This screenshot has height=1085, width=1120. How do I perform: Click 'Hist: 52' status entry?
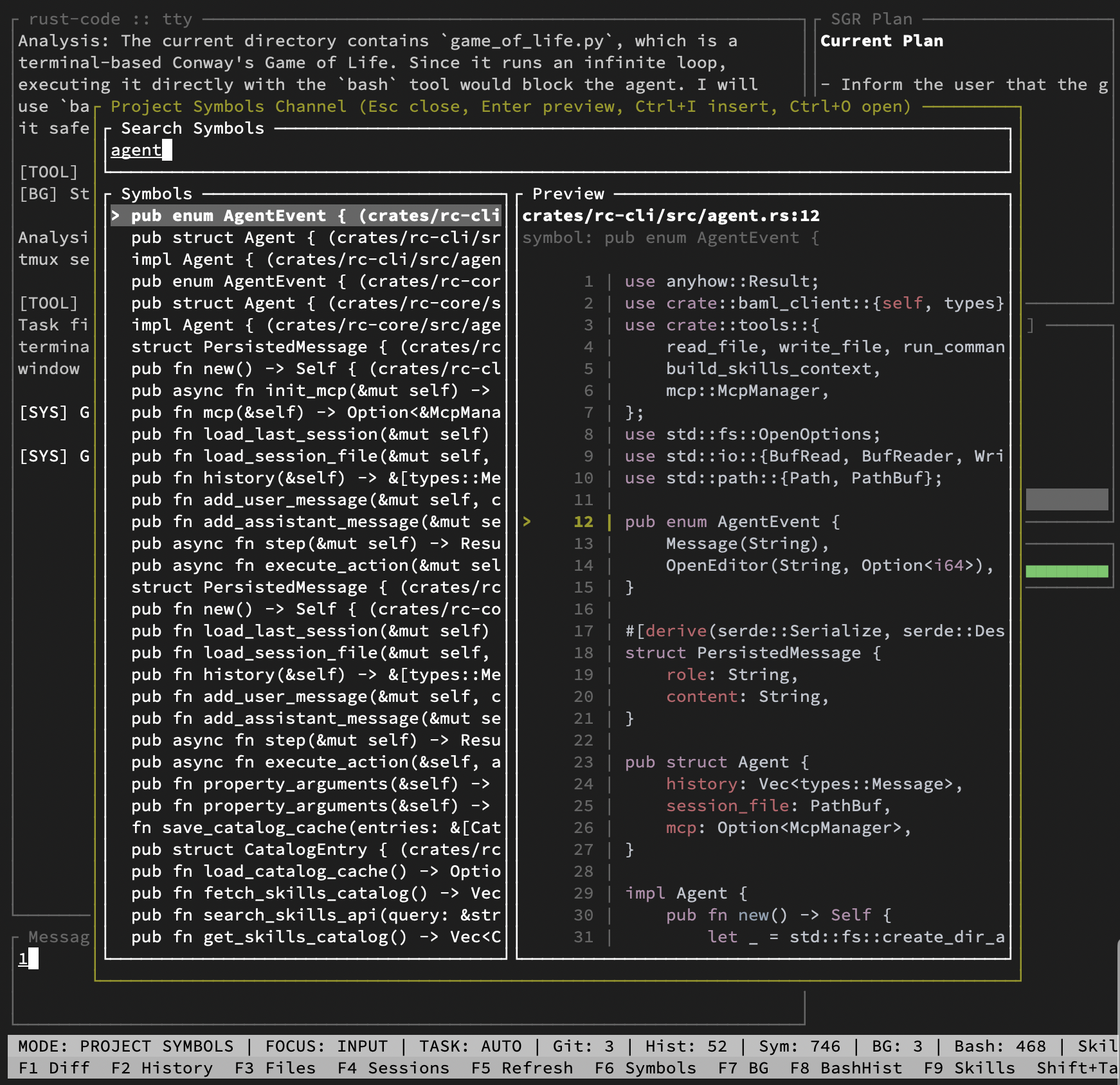pyautogui.click(x=687, y=1046)
